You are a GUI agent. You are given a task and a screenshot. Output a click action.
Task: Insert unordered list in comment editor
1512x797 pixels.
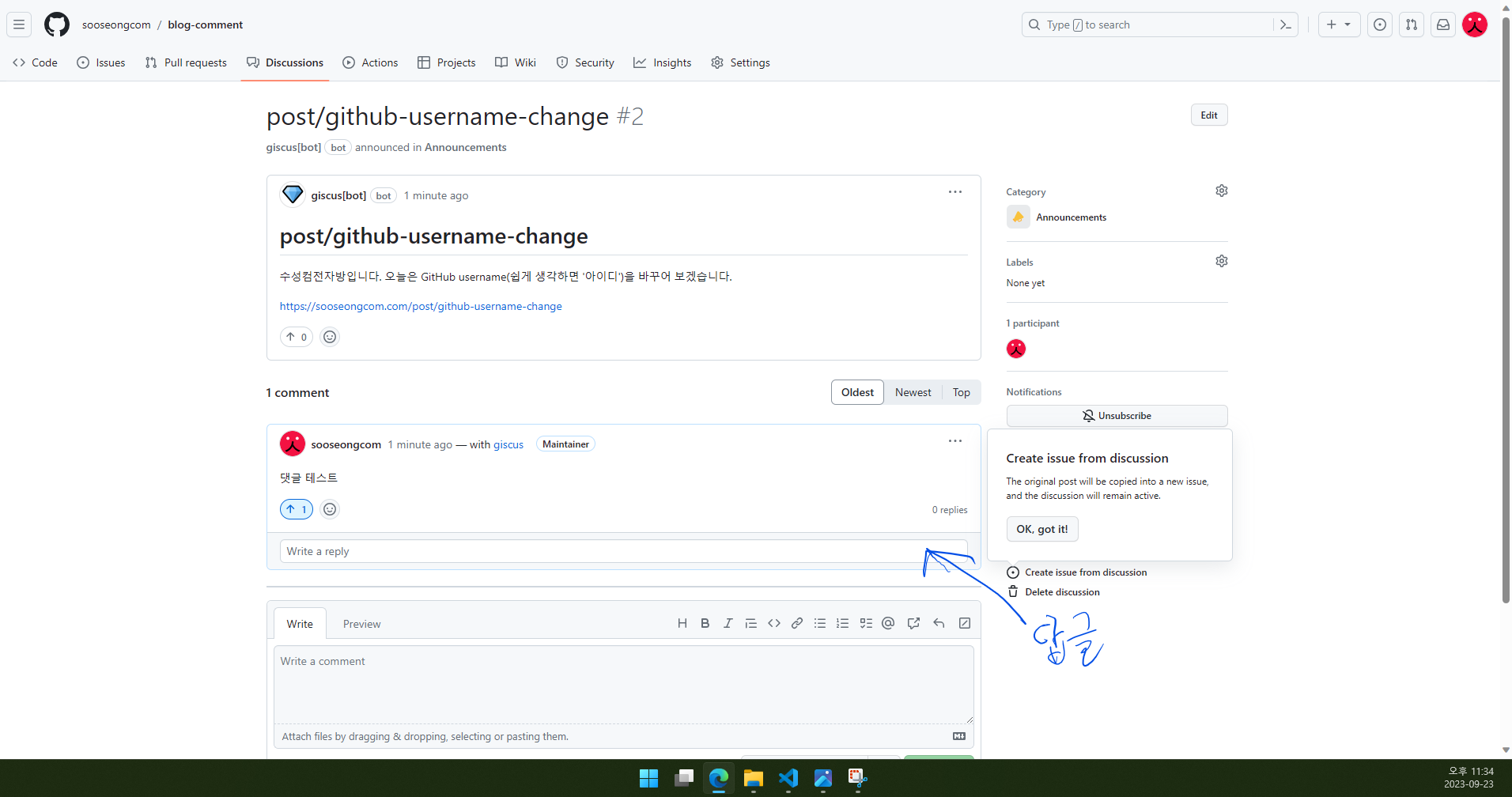click(x=820, y=623)
